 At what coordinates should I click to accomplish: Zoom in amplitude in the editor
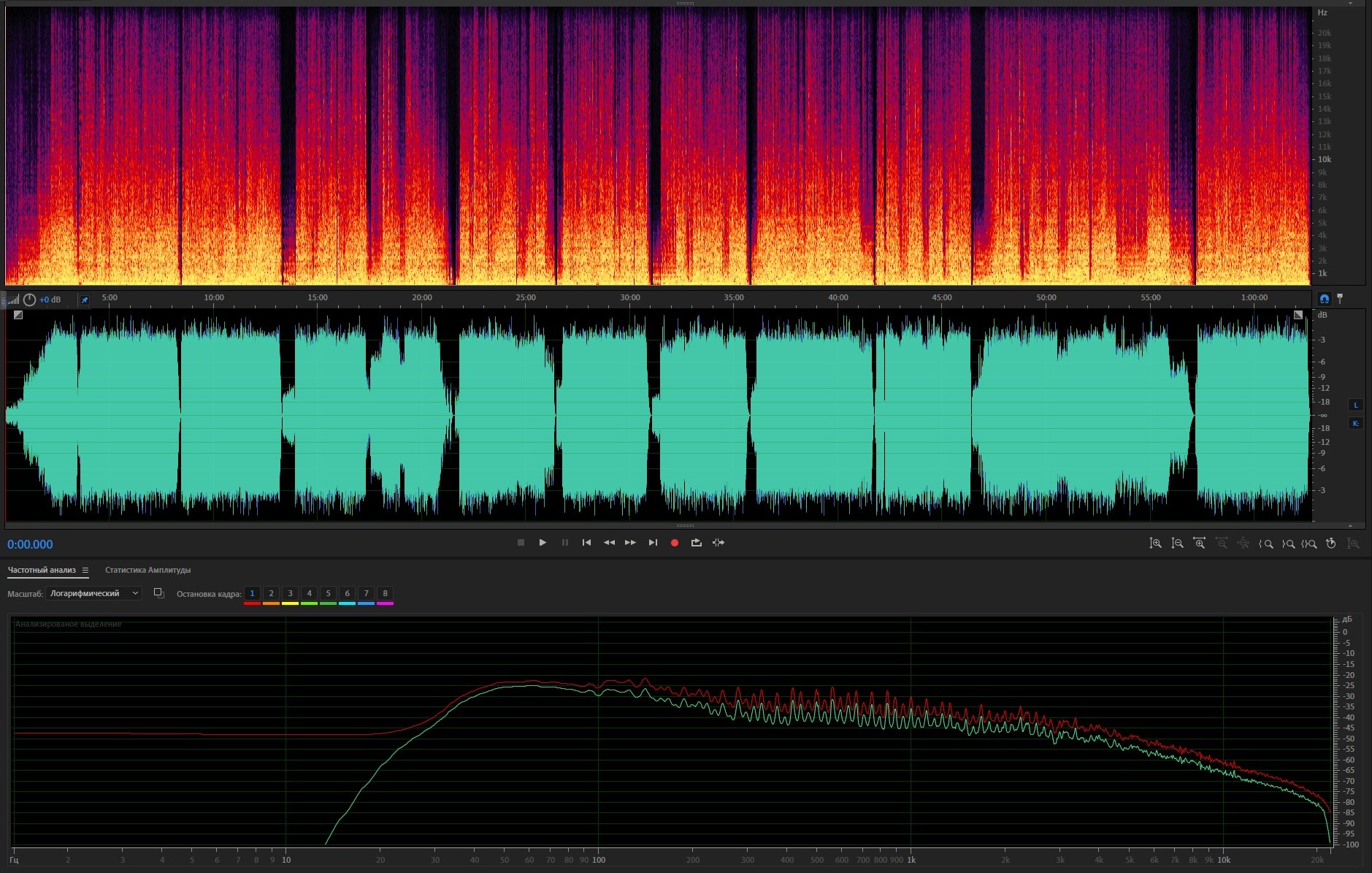point(1155,544)
